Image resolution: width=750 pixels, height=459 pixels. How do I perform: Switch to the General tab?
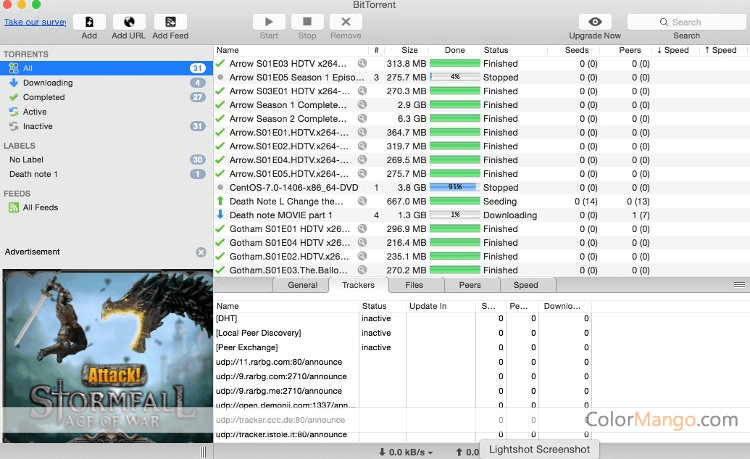pyautogui.click(x=302, y=285)
